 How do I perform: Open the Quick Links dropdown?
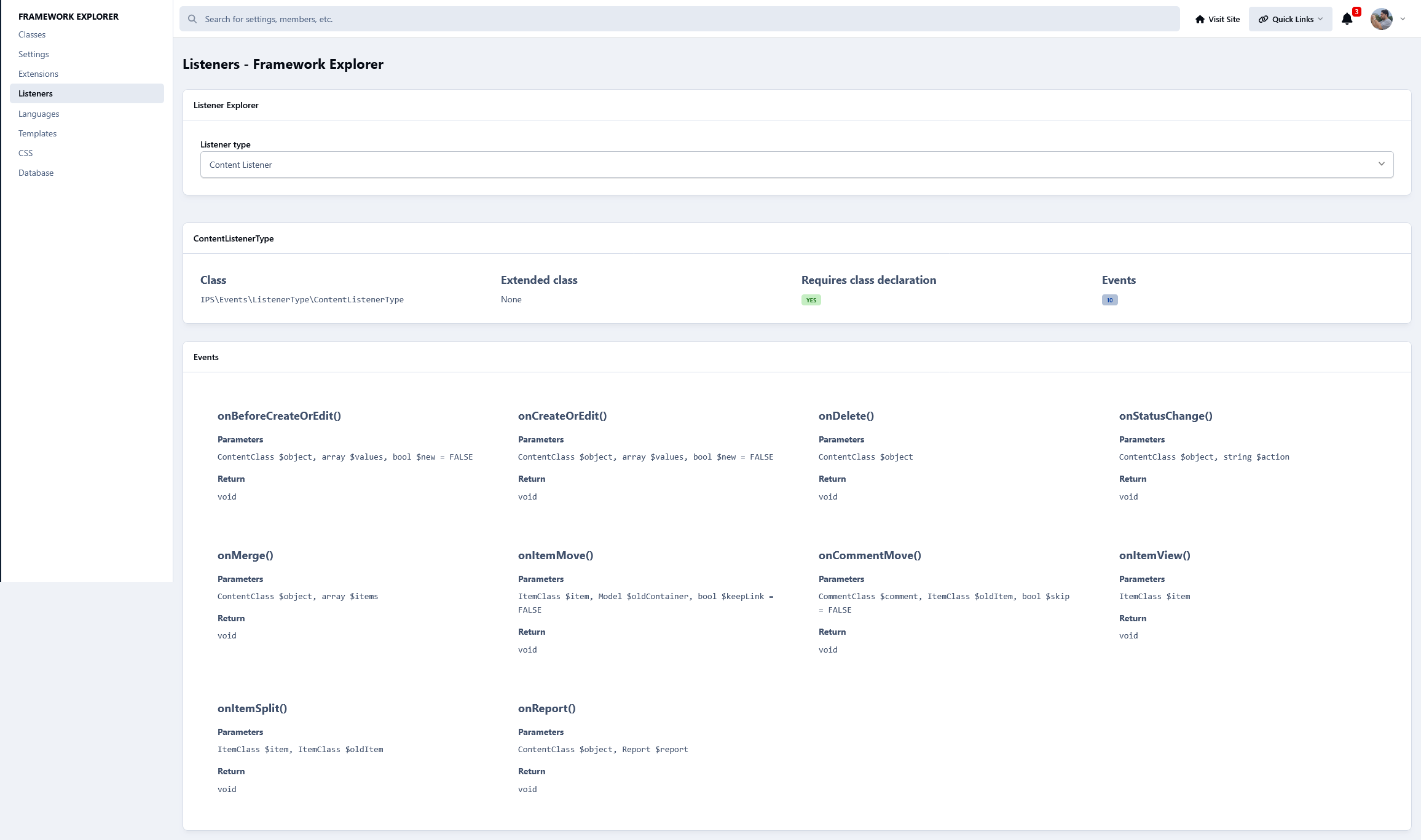click(1290, 19)
